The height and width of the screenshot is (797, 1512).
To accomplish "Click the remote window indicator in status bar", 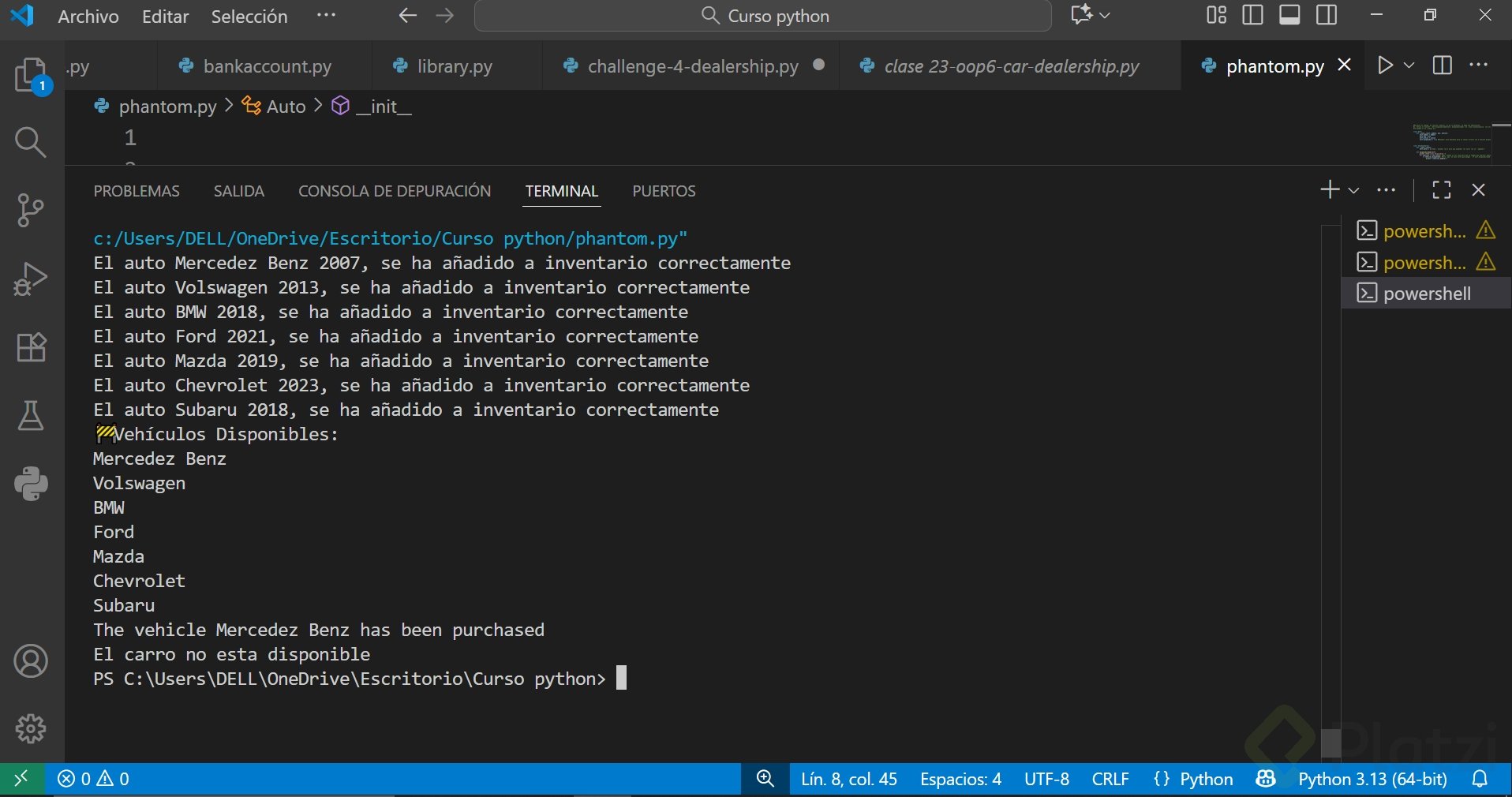I will pyautogui.click(x=21, y=780).
